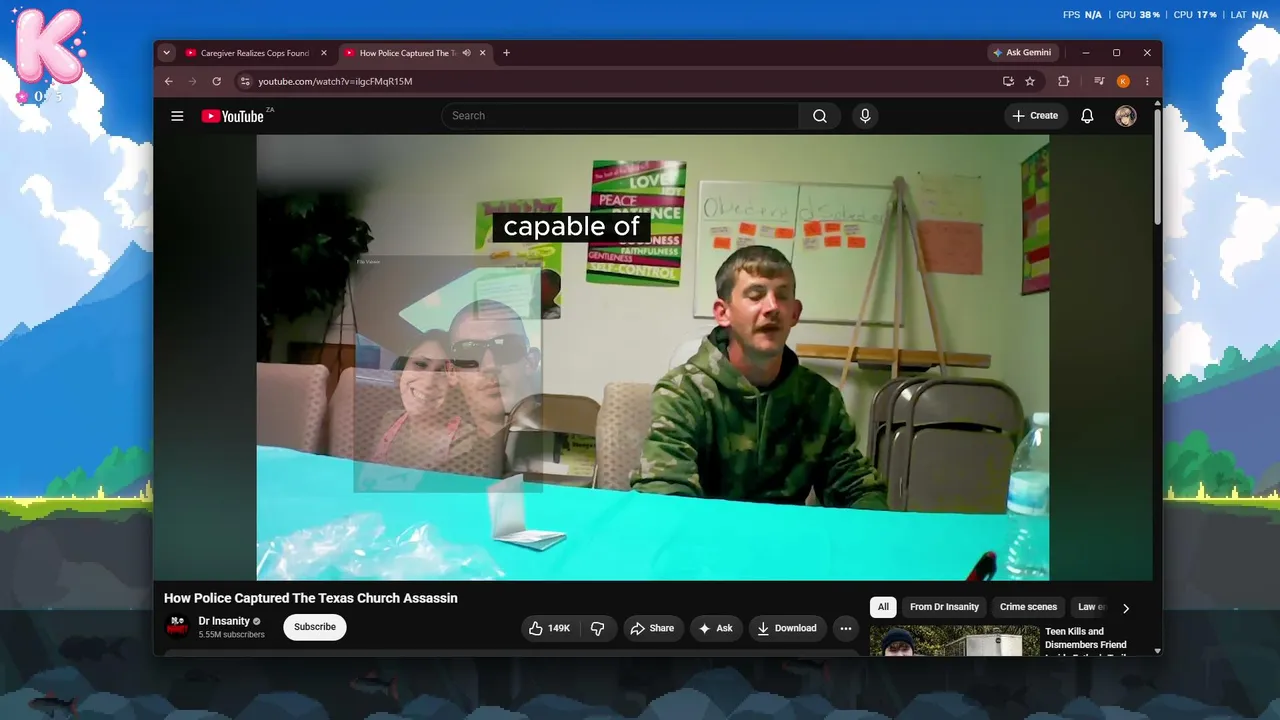Open the YouTube account avatar menu

(x=1126, y=116)
